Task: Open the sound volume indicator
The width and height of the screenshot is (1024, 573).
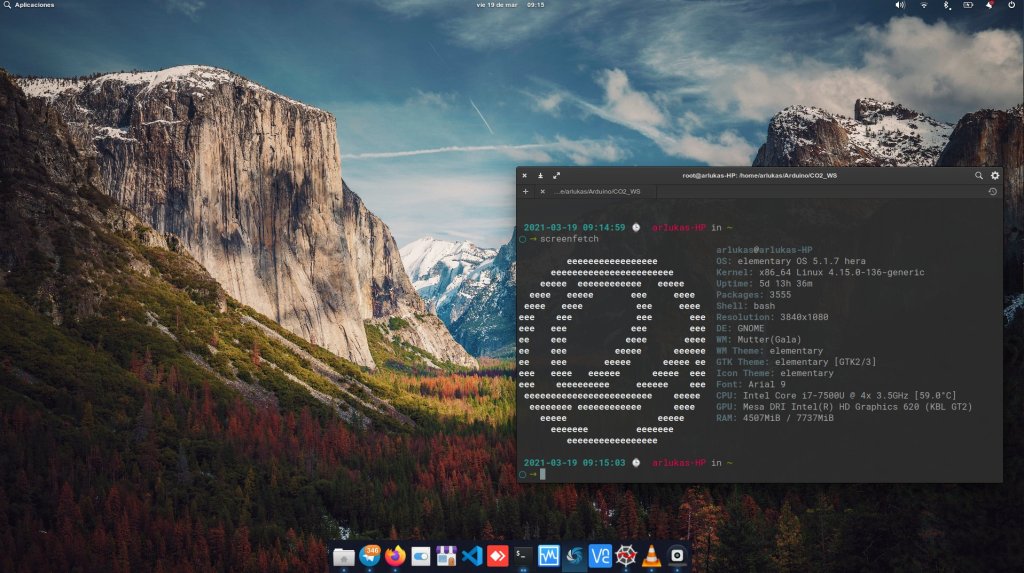Action: pos(899,5)
